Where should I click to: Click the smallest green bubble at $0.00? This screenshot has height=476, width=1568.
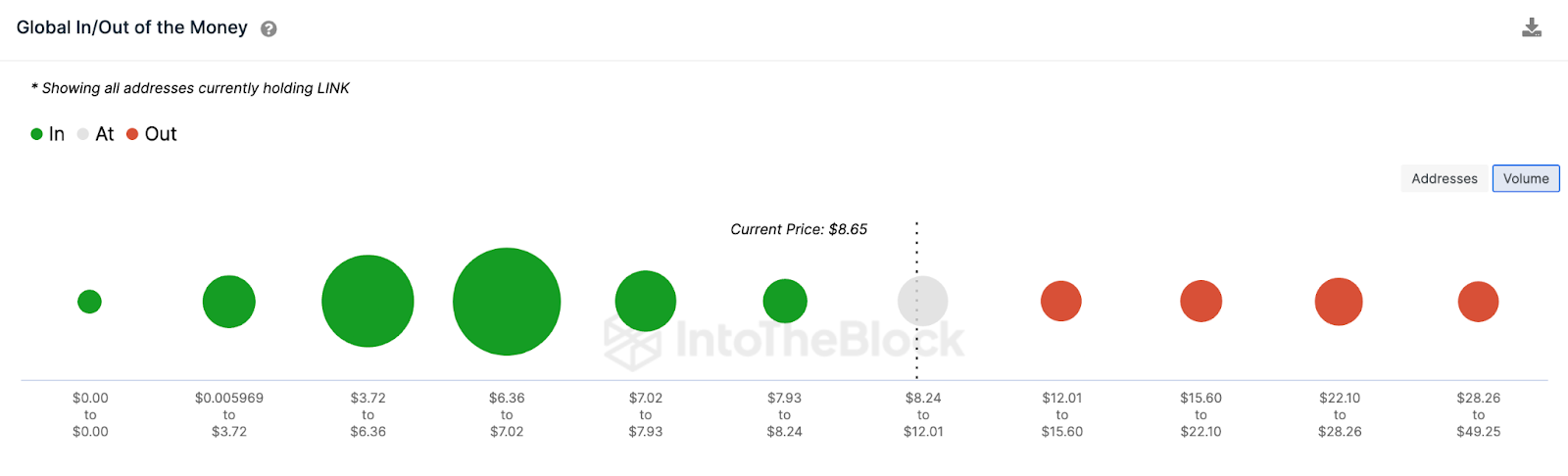tap(89, 302)
